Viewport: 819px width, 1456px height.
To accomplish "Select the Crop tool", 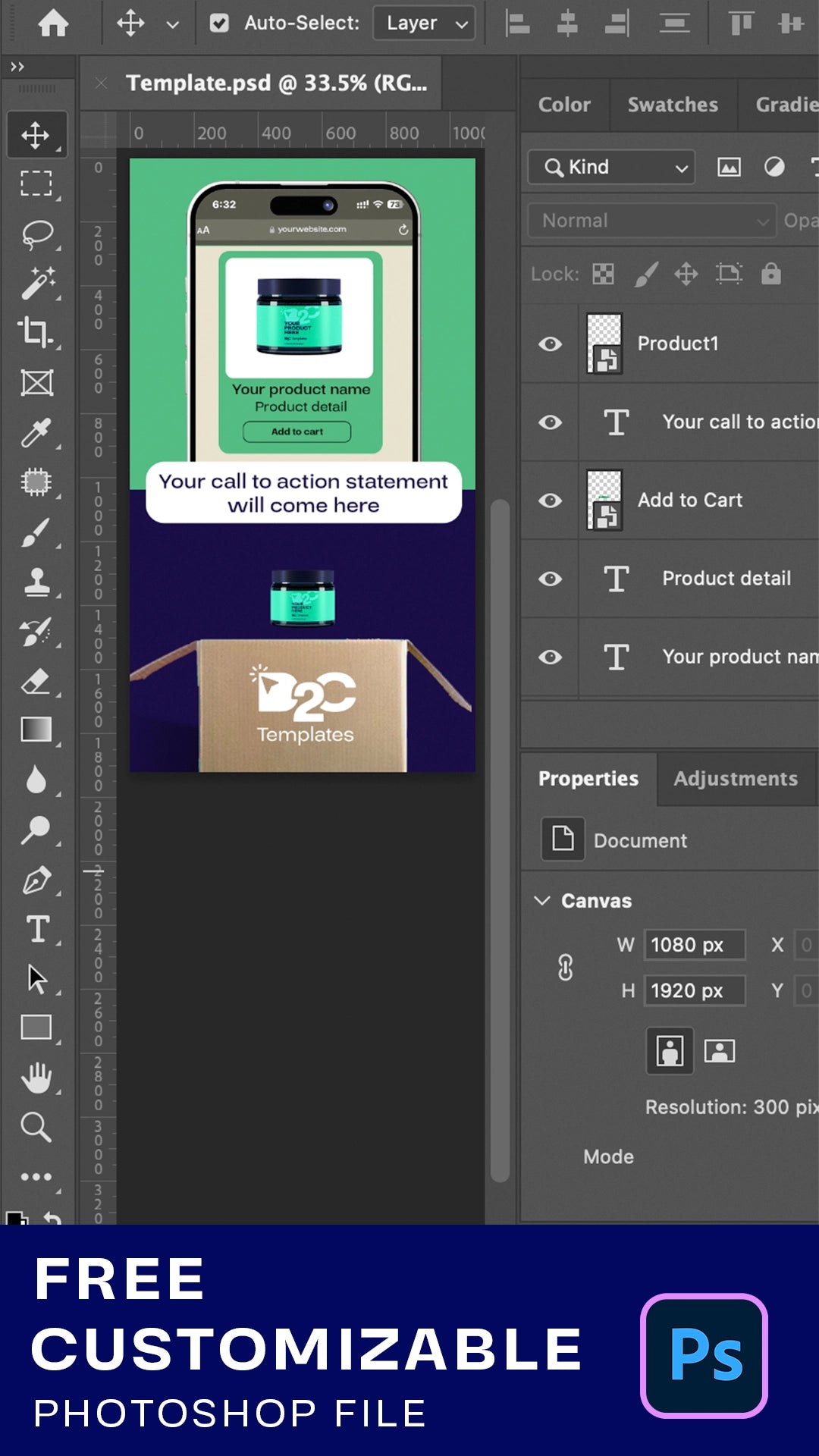I will 36,332.
